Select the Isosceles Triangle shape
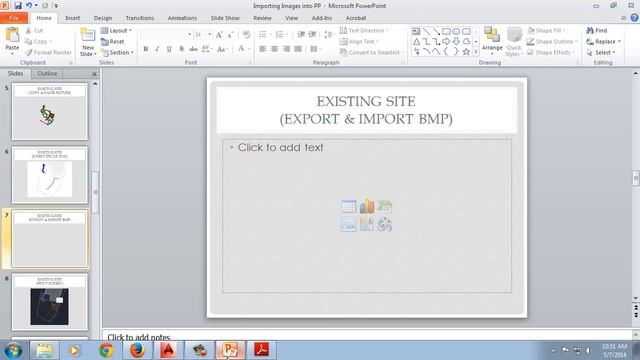This screenshot has height=360, width=640. (x=416, y=42)
